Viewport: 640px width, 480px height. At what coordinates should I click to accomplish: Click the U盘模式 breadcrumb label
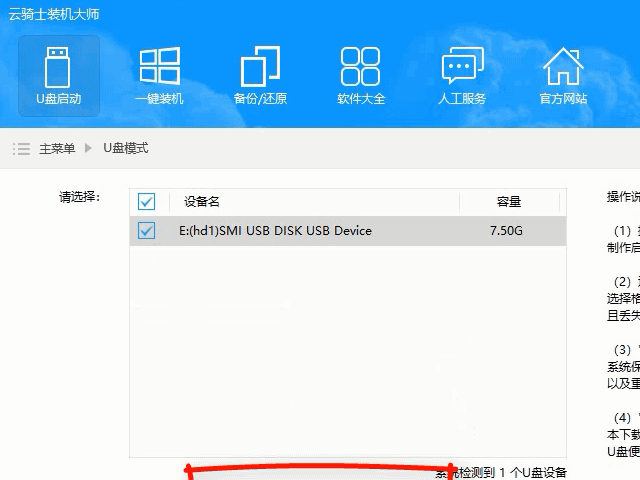(126, 148)
